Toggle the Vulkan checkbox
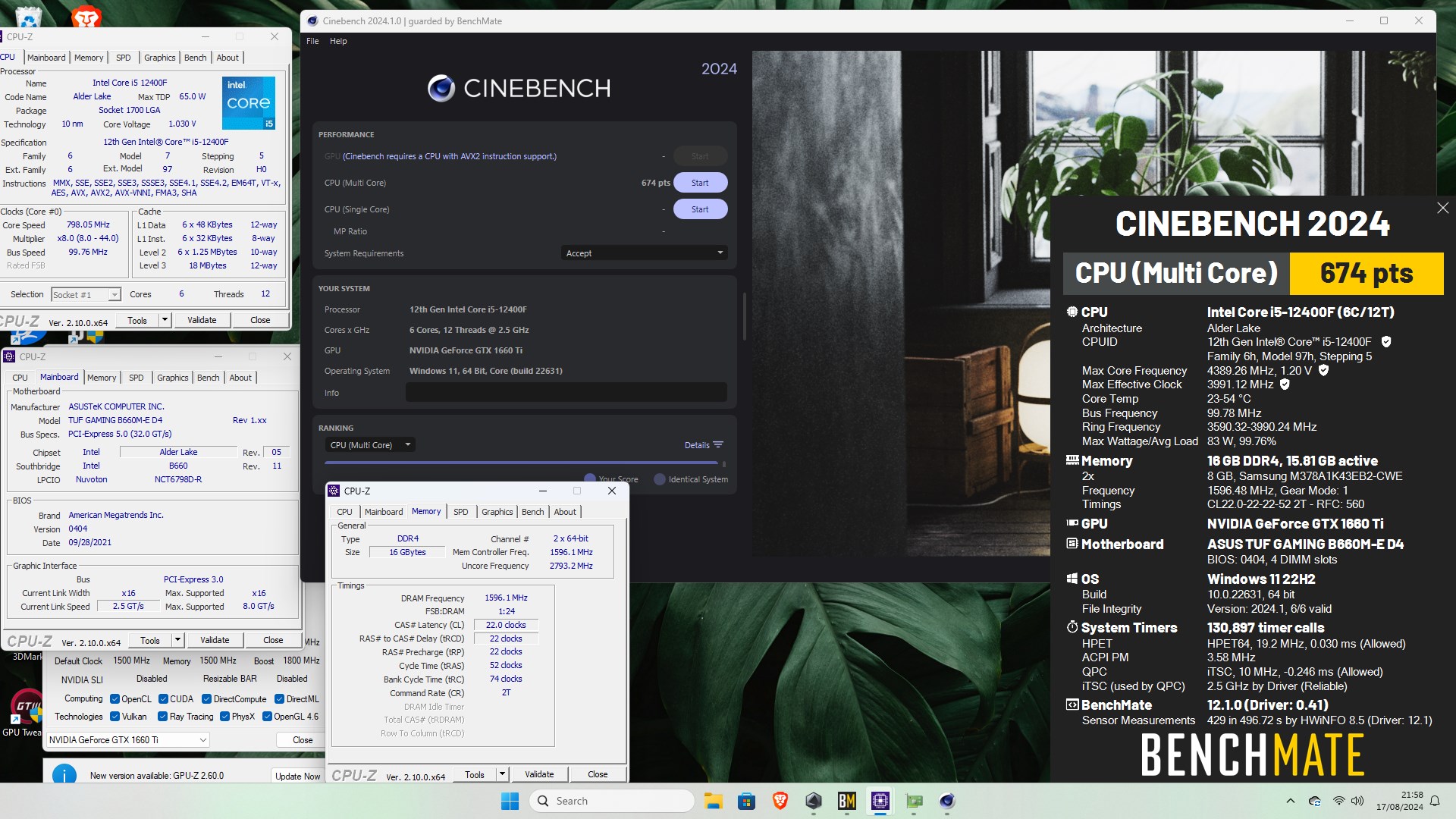1456x819 pixels. 115,717
